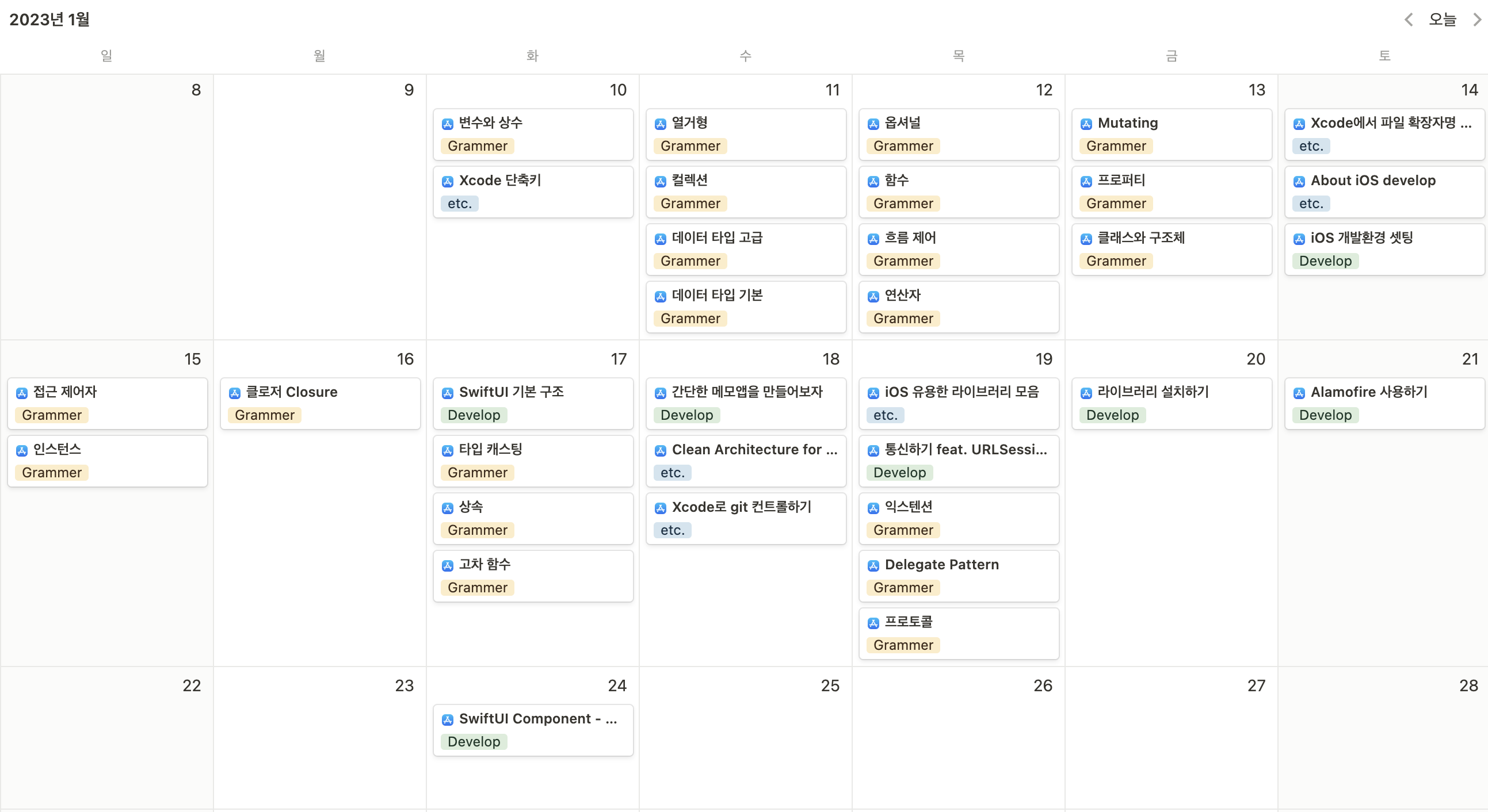Open the 통신하기 feat. URLSession entry
The width and height of the screenshot is (1488, 812).
(x=958, y=460)
